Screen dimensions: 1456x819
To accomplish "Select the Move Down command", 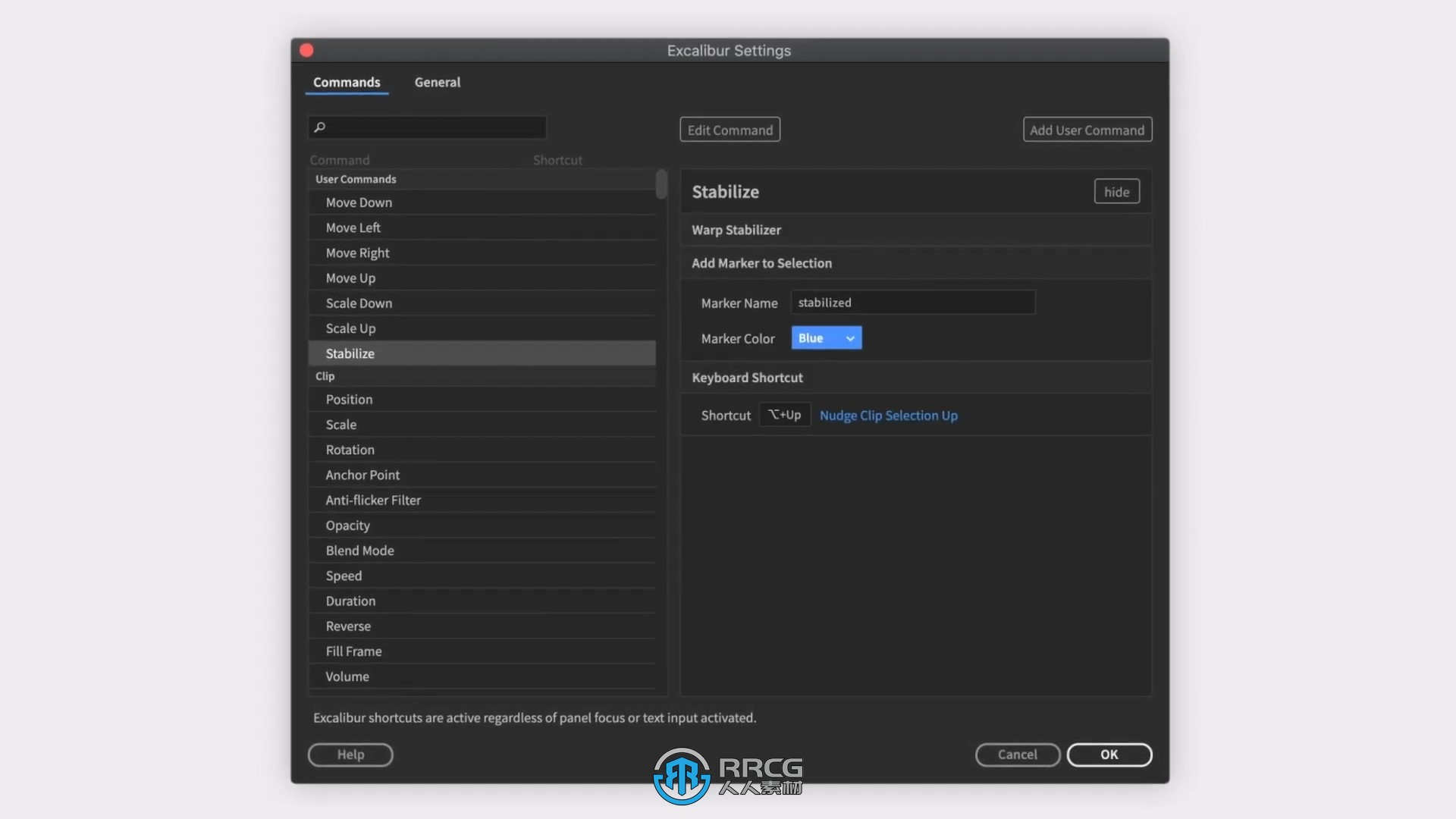I will click(482, 202).
